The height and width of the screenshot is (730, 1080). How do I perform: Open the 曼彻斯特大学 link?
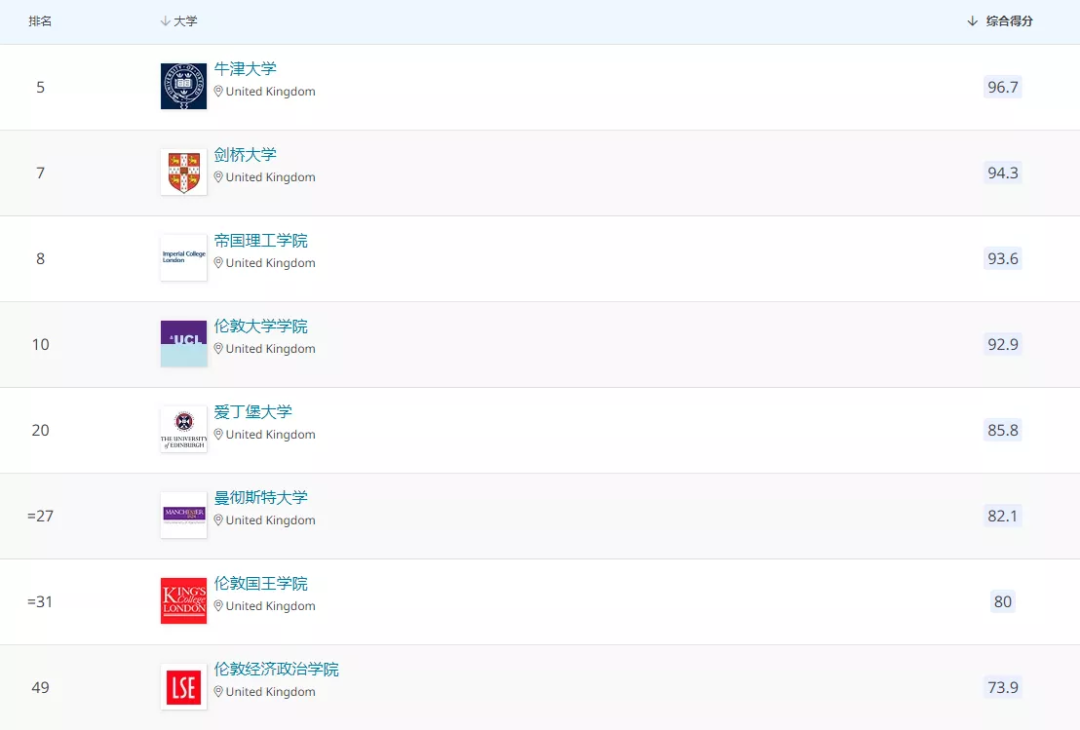point(261,498)
